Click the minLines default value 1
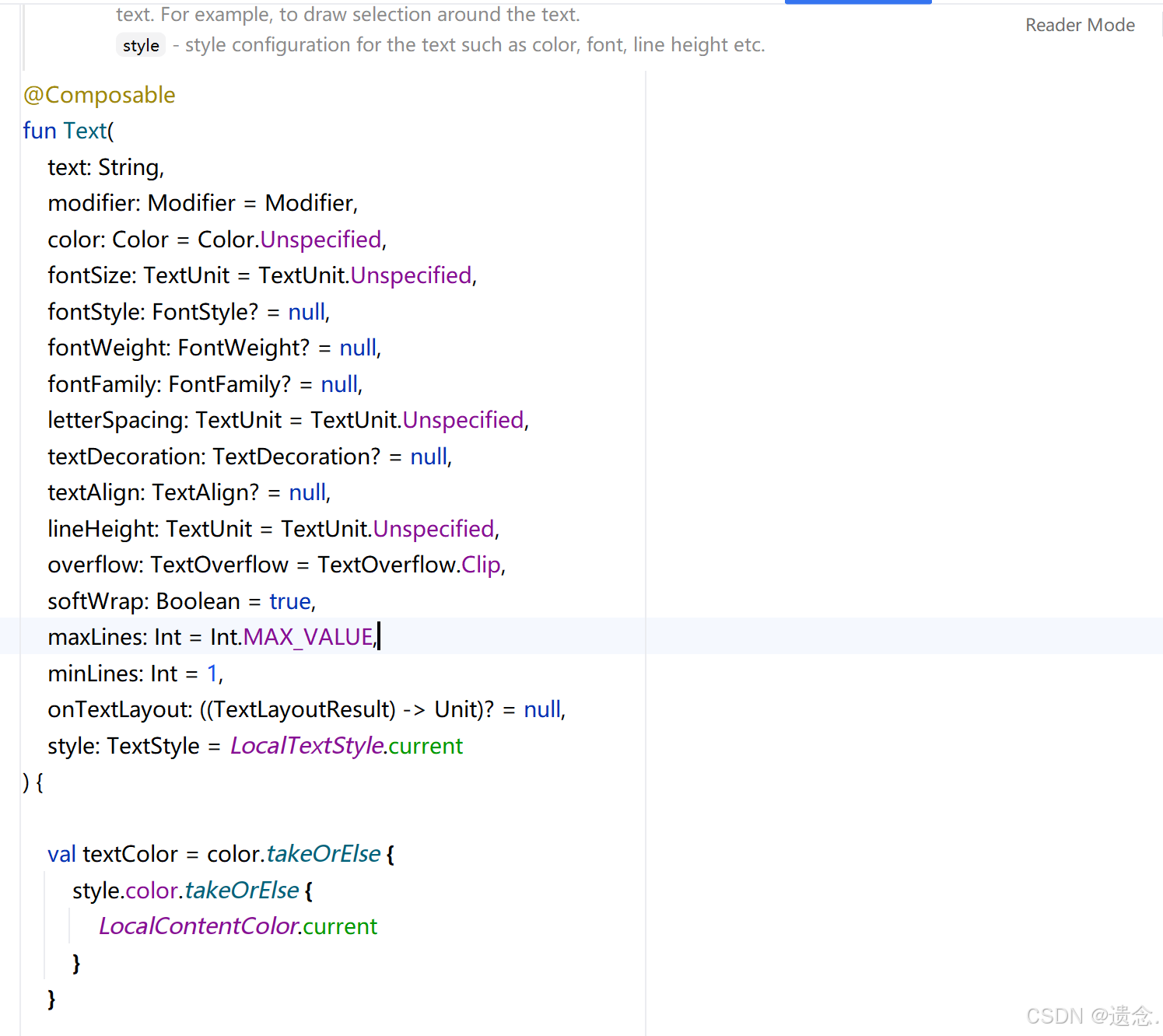This screenshot has width=1163, height=1036. pos(212,673)
